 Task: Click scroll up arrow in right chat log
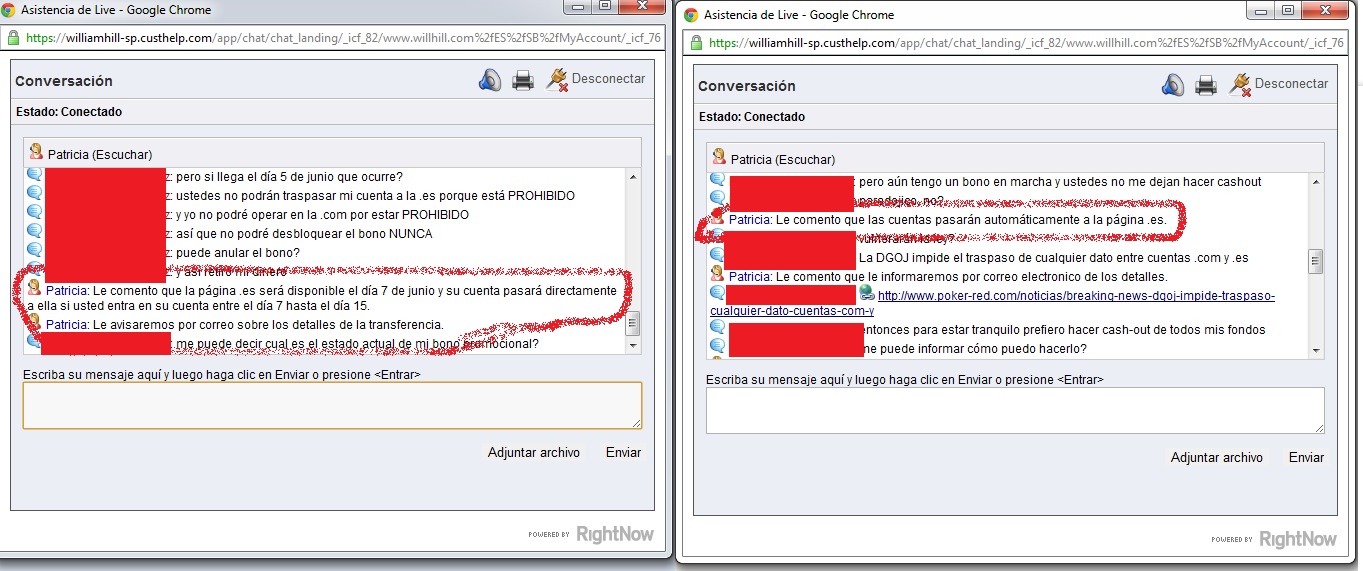click(x=1315, y=181)
